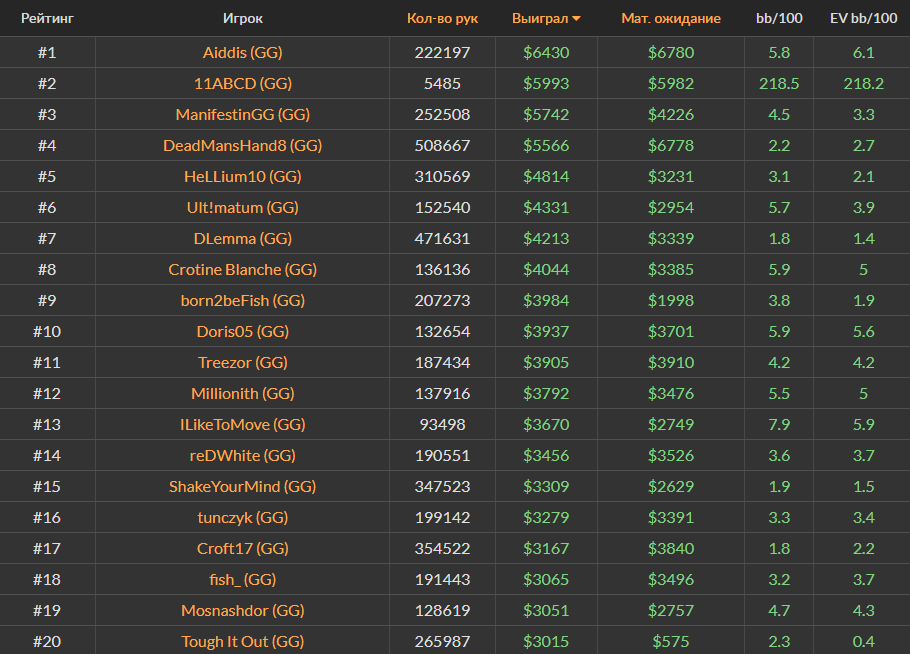Image resolution: width=910 pixels, height=654 pixels.
Task: Open Crotine Blanche (GG) player link
Action: coord(242,269)
